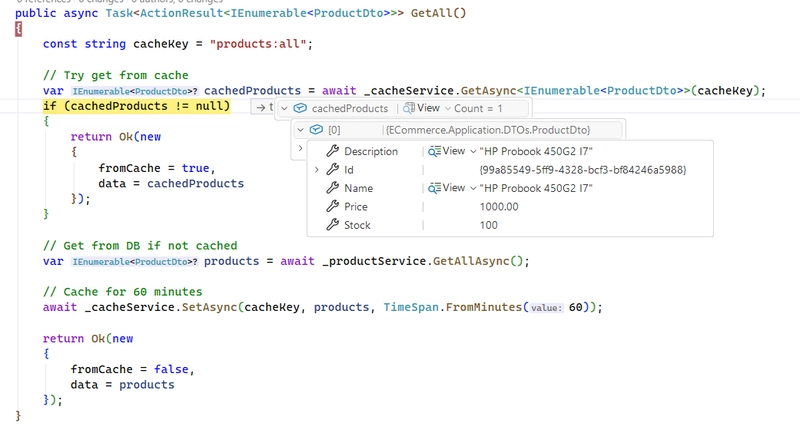Screen dimensions: 800x433
Task: Click the 'value:' parameter hint
Action: 546,308
